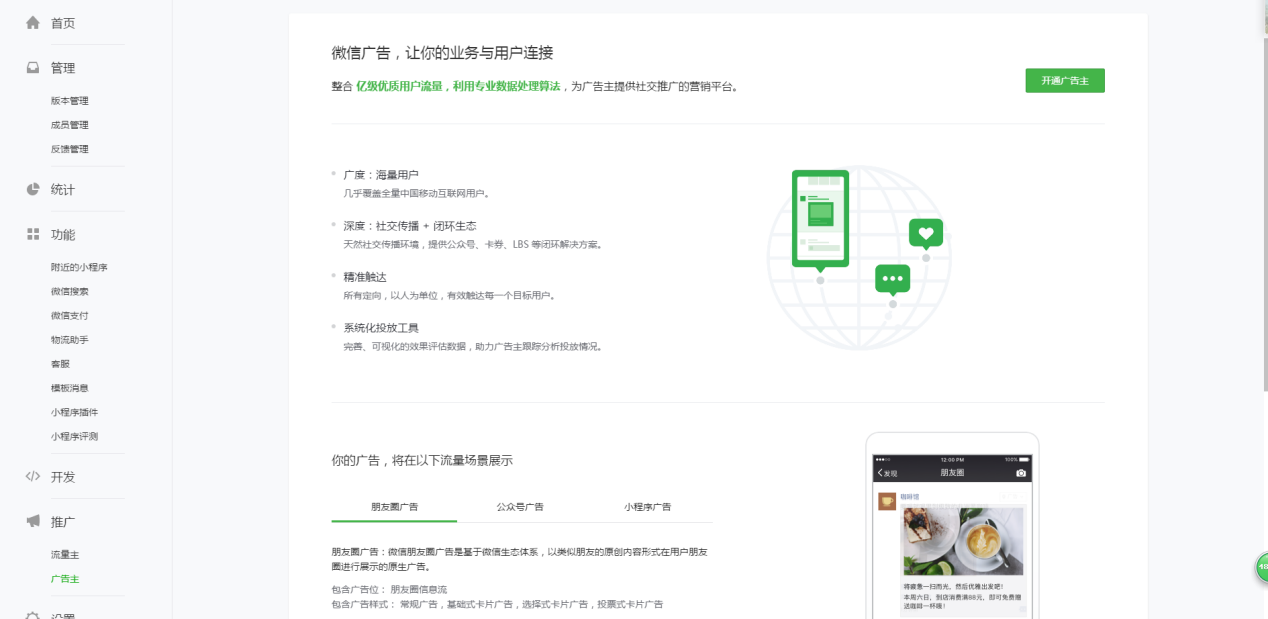Select the green 广告主 sidebar item
1268x619 pixels.
[x=65, y=578]
